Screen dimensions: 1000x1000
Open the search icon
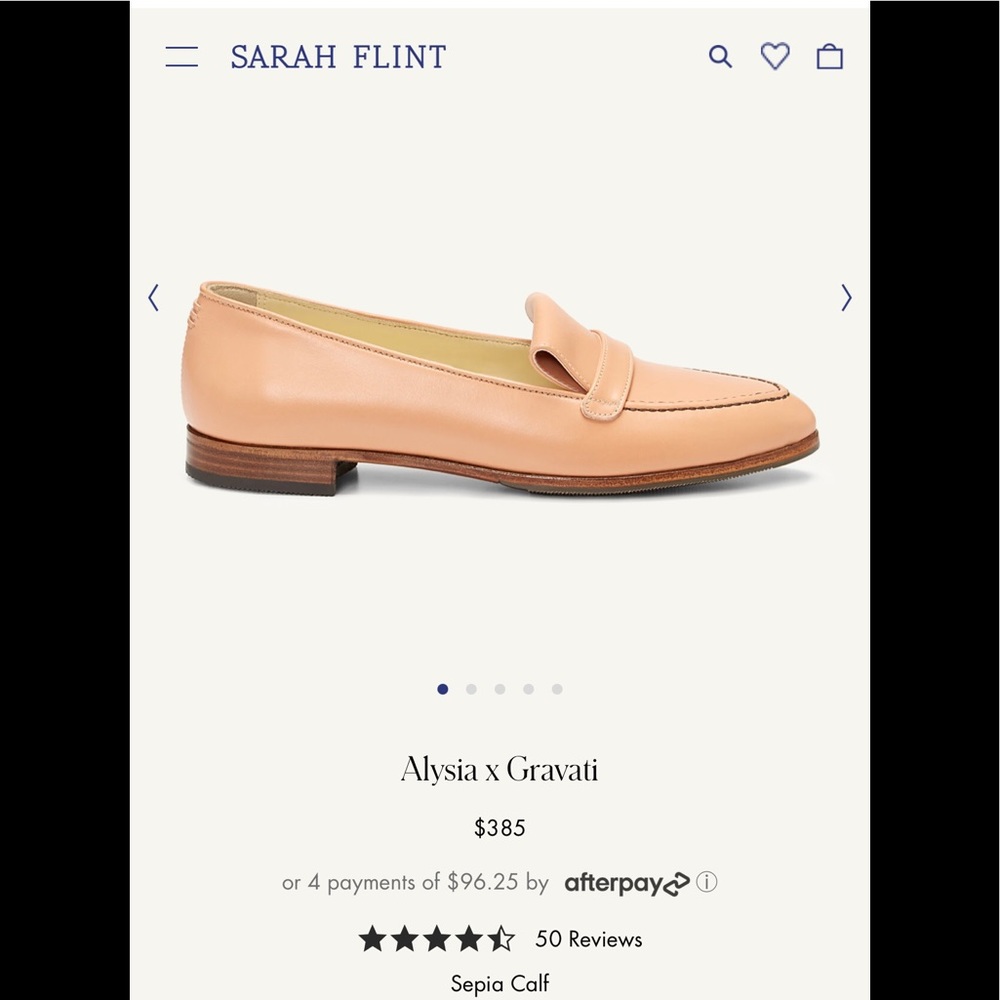[720, 57]
